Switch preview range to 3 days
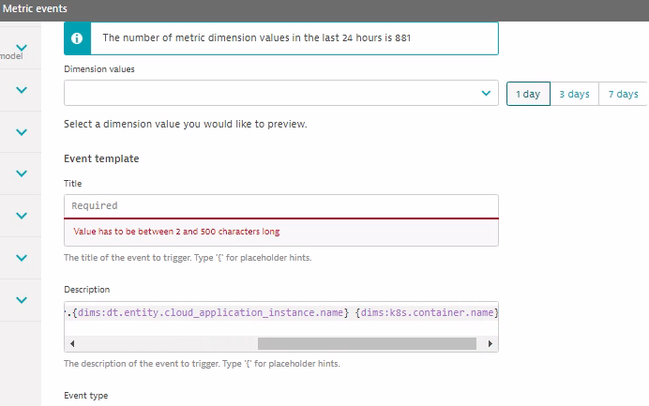 573,94
